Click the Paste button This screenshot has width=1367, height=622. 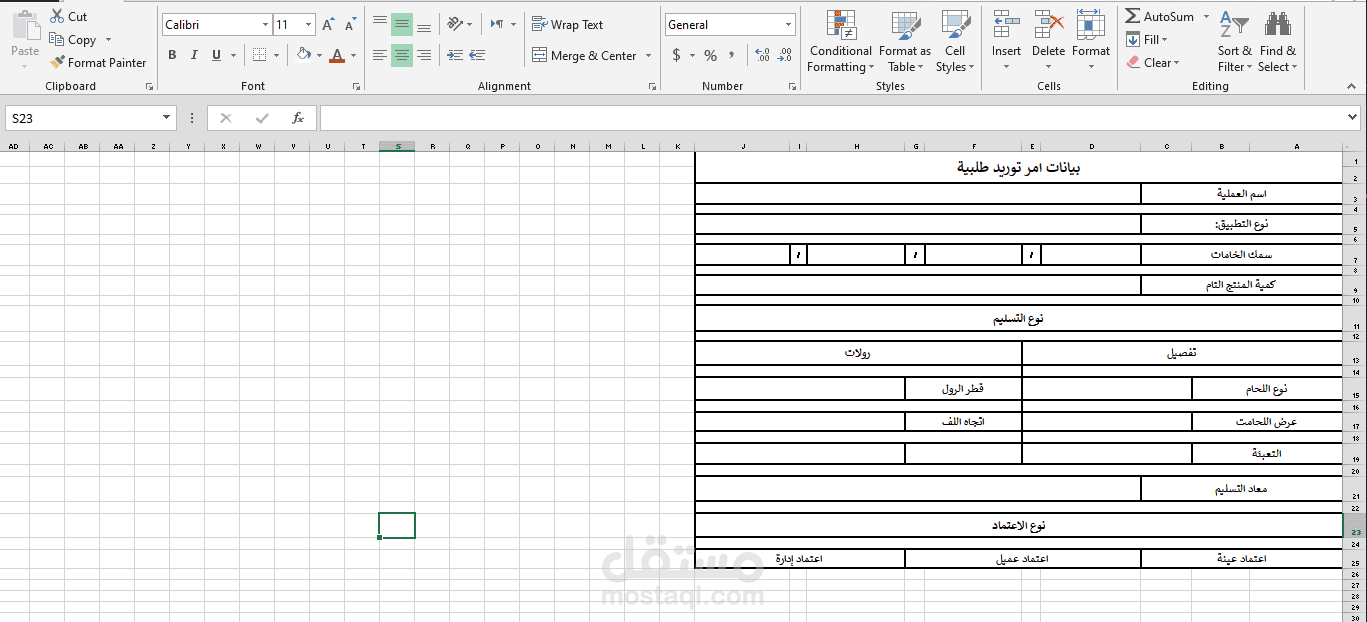tap(25, 40)
